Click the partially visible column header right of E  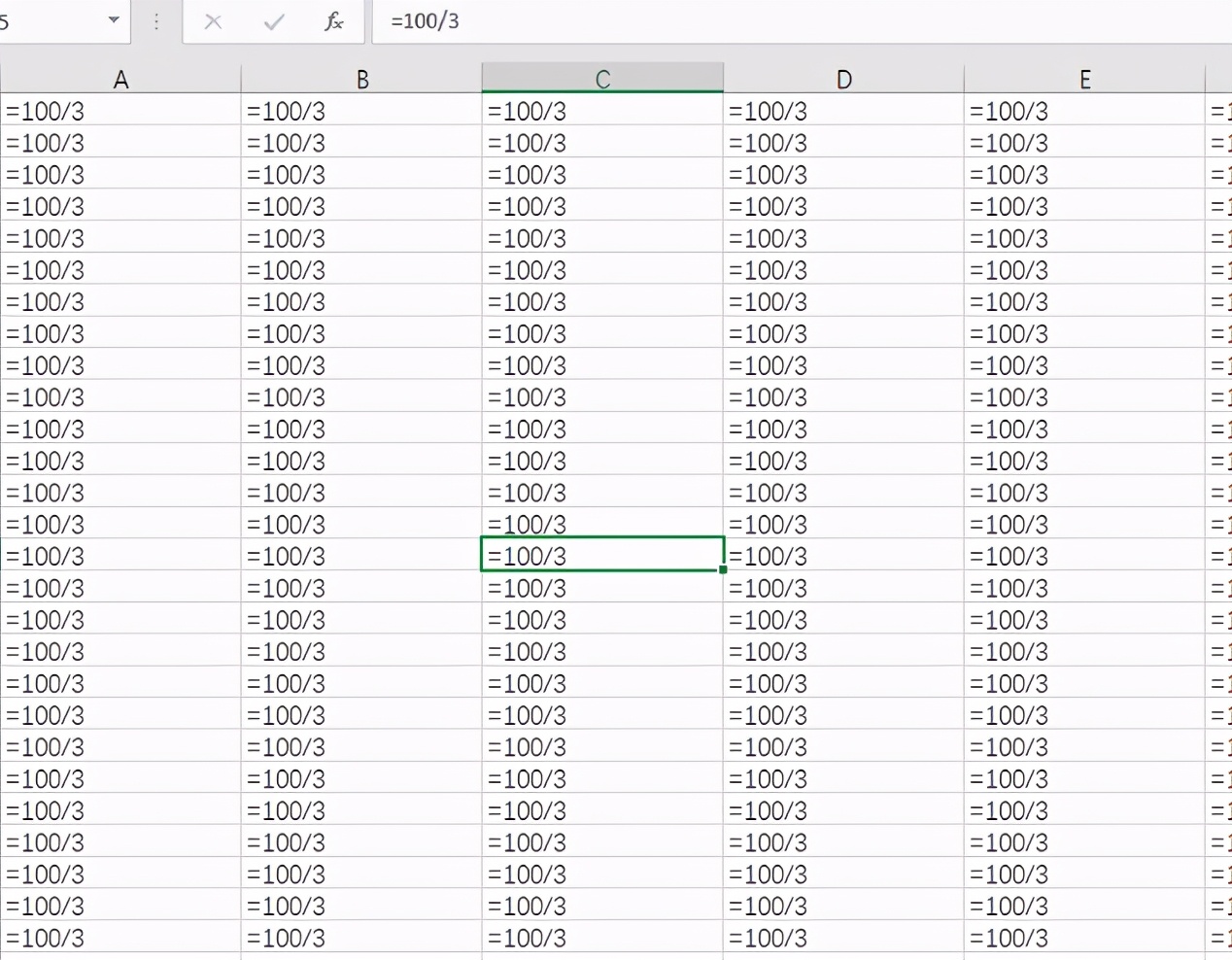pyautogui.click(x=1220, y=77)
